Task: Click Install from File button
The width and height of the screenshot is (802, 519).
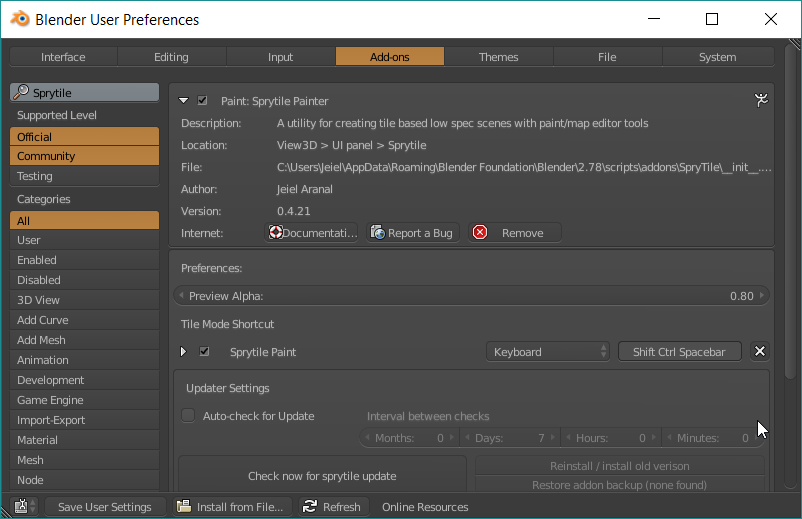Action: coord(232,507)
